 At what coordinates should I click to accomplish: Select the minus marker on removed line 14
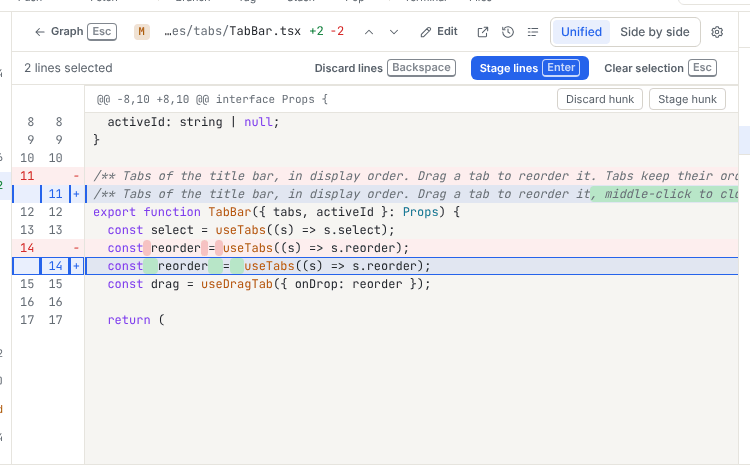tap(76, 248)
